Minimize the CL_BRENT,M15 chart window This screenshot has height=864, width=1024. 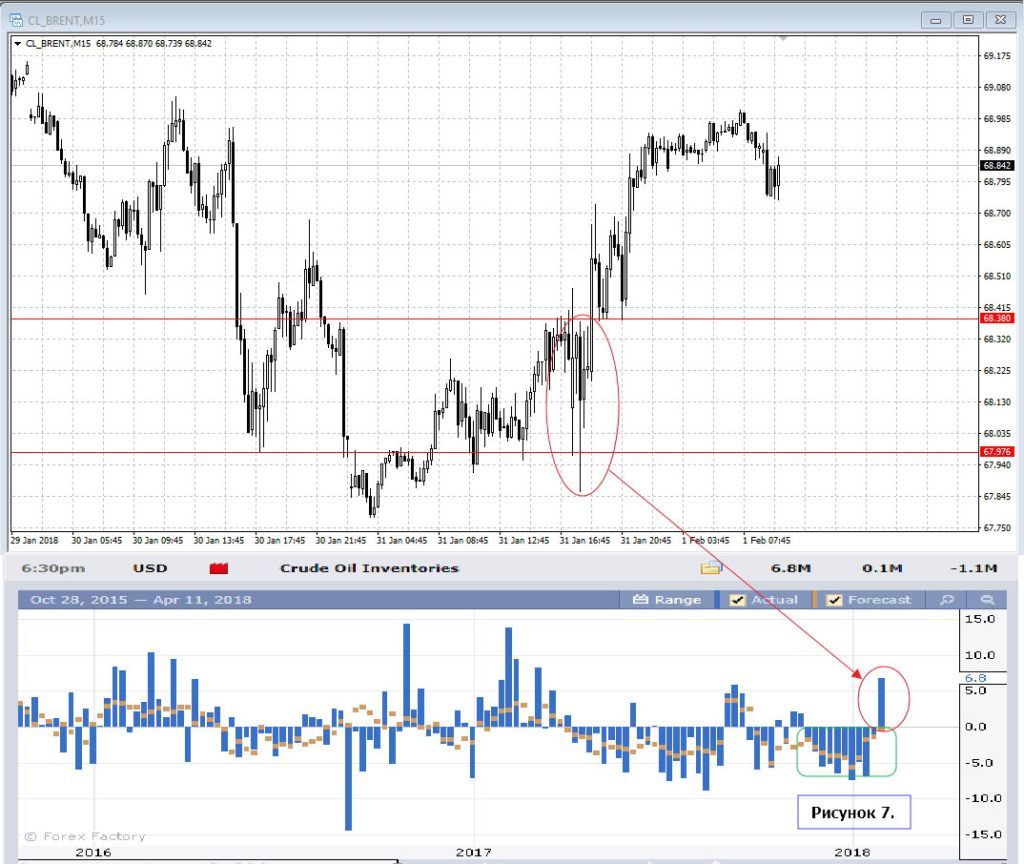[x=937, y=19]
